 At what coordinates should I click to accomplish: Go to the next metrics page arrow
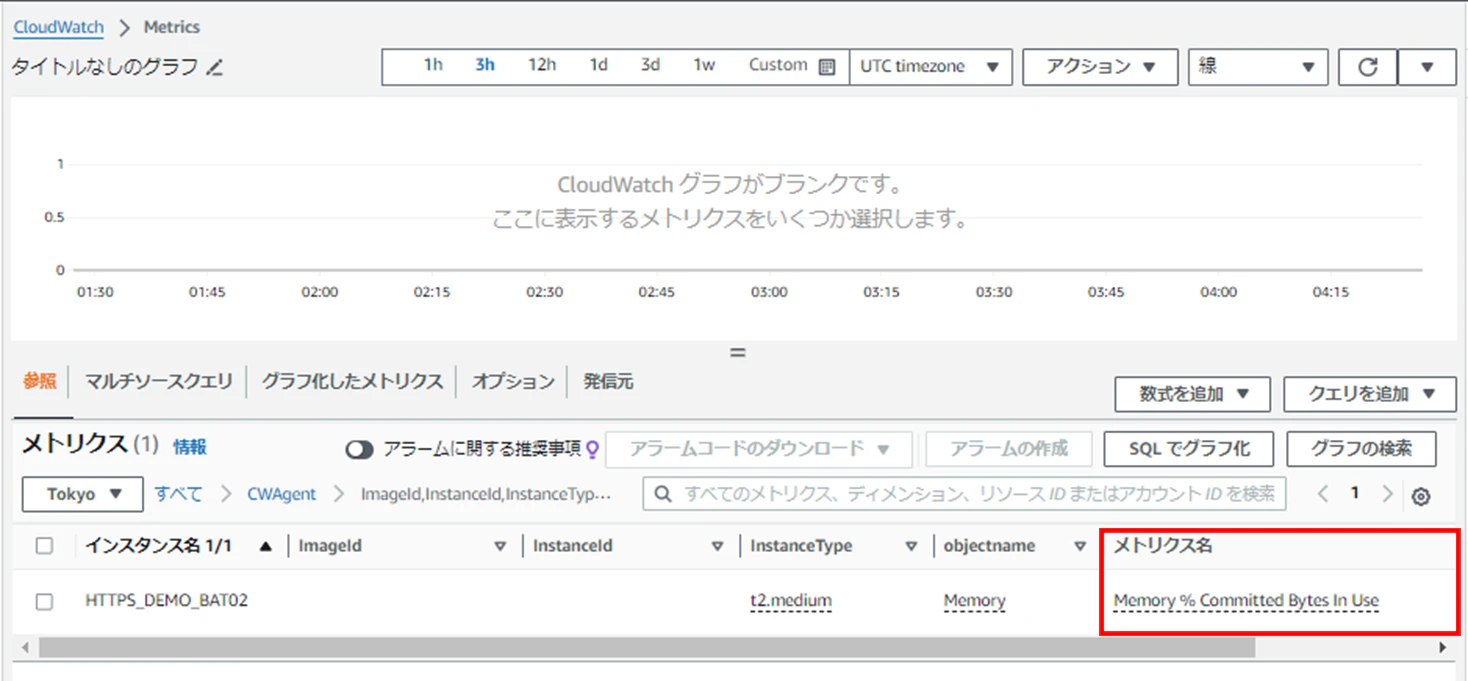tap(1387, 494)
